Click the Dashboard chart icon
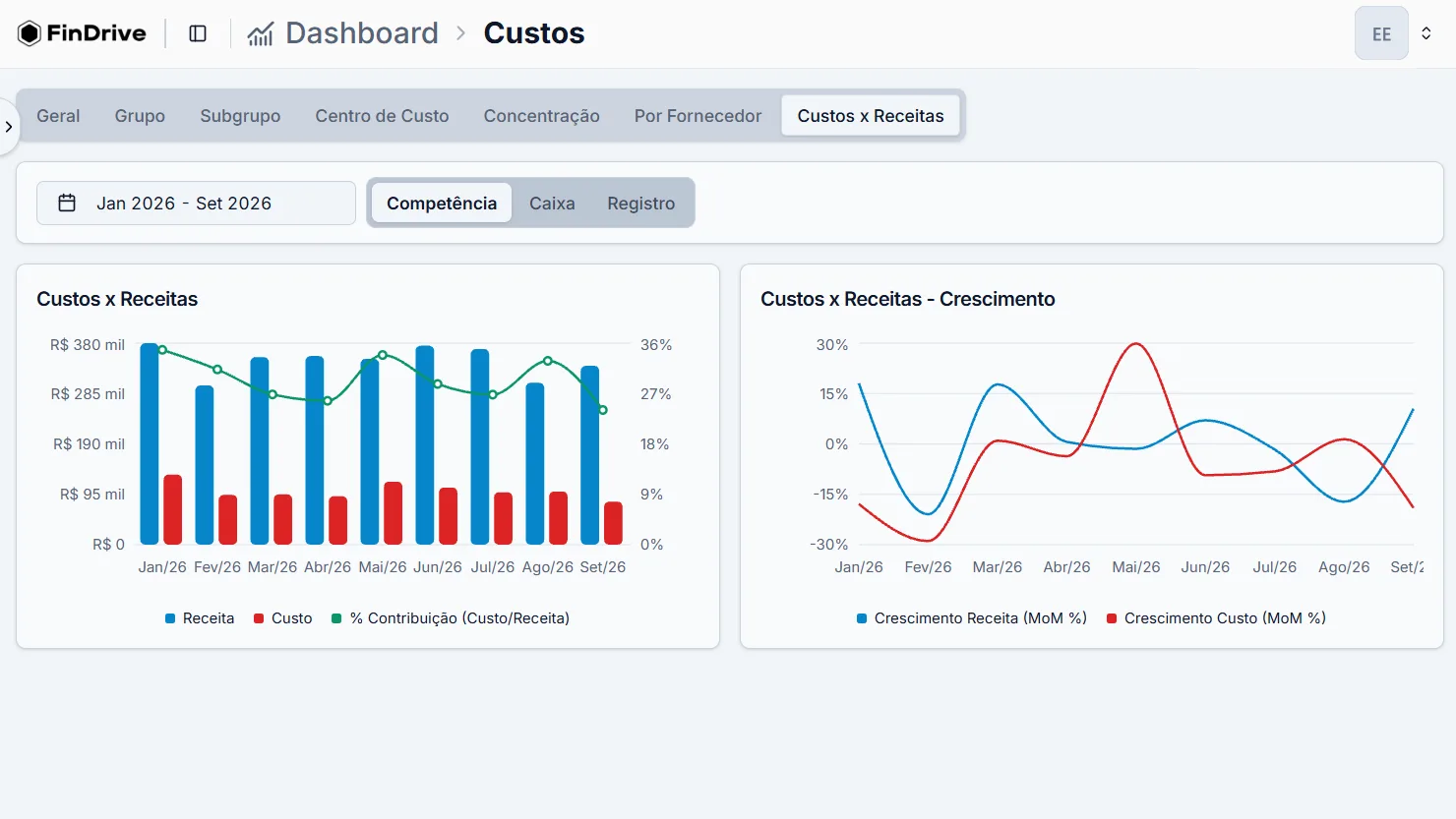1456x819 pixels. pos(260,34)
